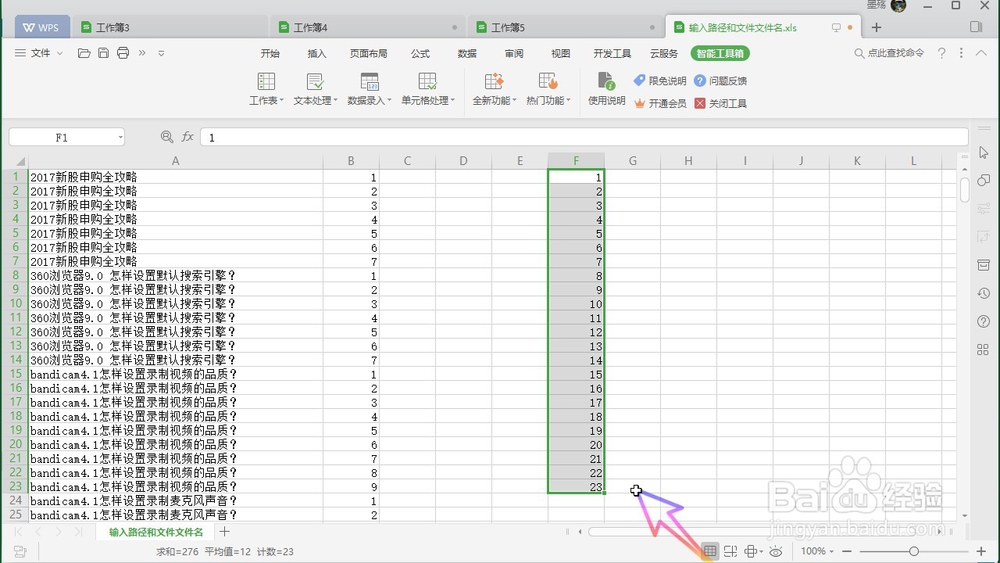
Task: Expand more quick toolbar commands chevron
Action: pos(142,53)
